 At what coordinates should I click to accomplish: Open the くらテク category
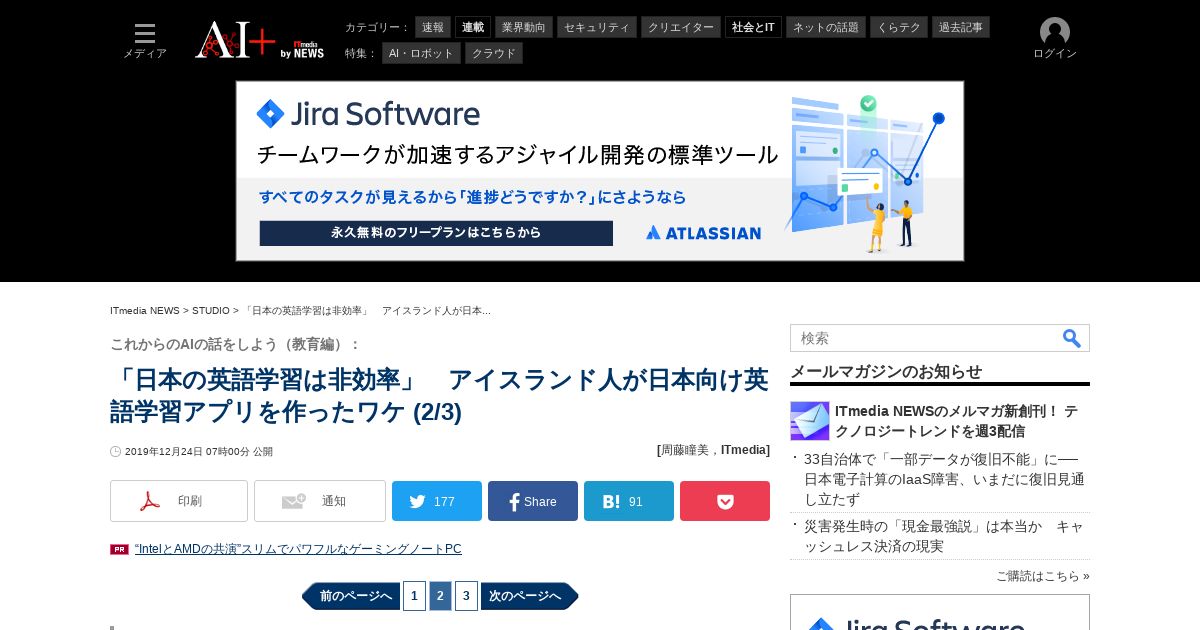pyautogui.click(x=899, y=27)
